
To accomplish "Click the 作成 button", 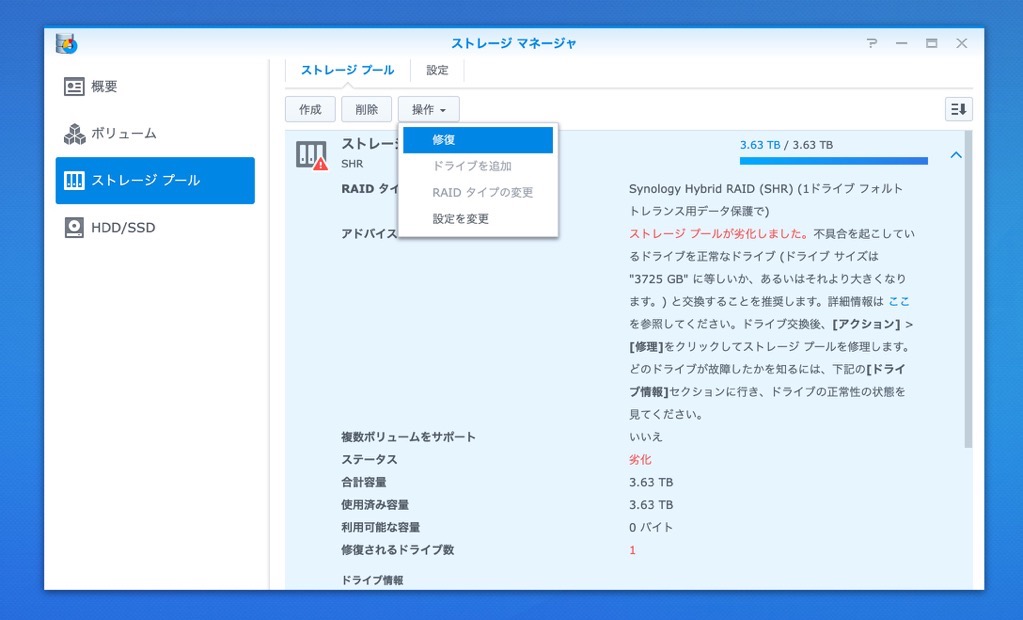I will tap(311, 110).
